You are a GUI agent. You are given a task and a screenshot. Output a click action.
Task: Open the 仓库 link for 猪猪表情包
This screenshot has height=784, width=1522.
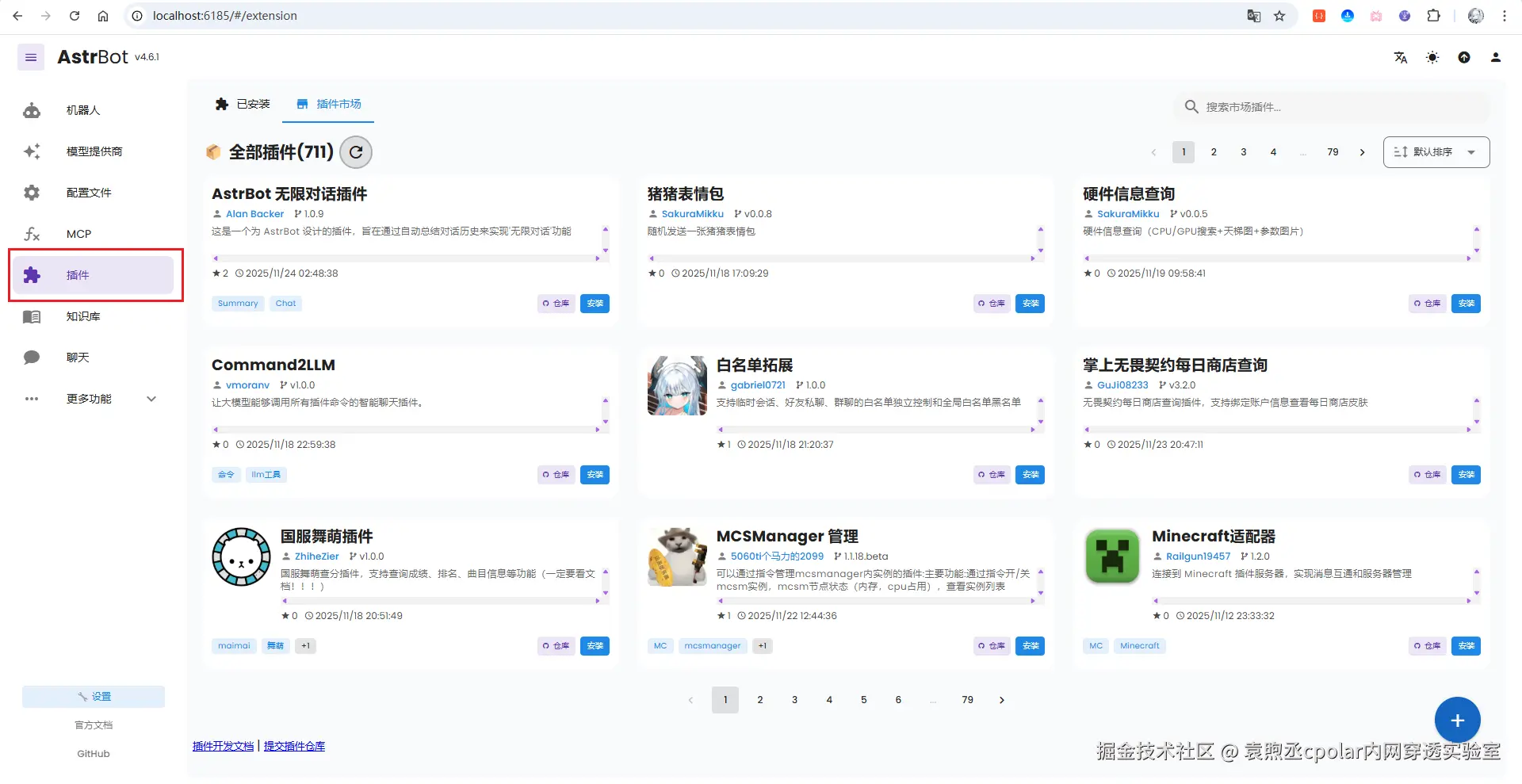tap(992, 304)
